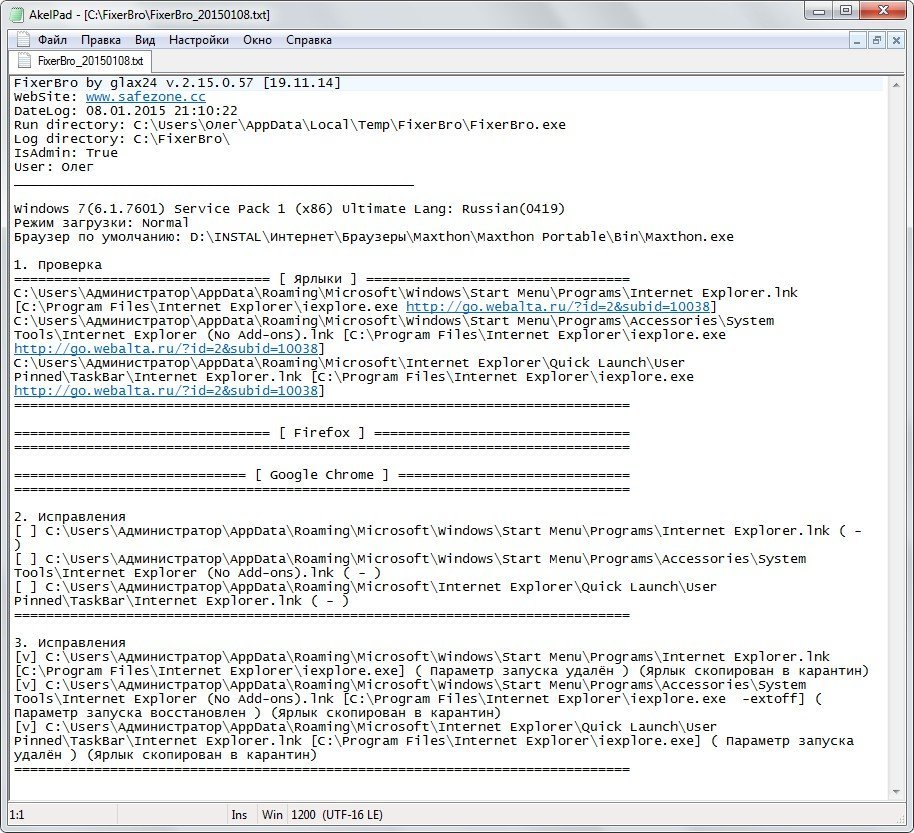Open the Справка menu
The image size is (914, 833).
click(308, 40)
